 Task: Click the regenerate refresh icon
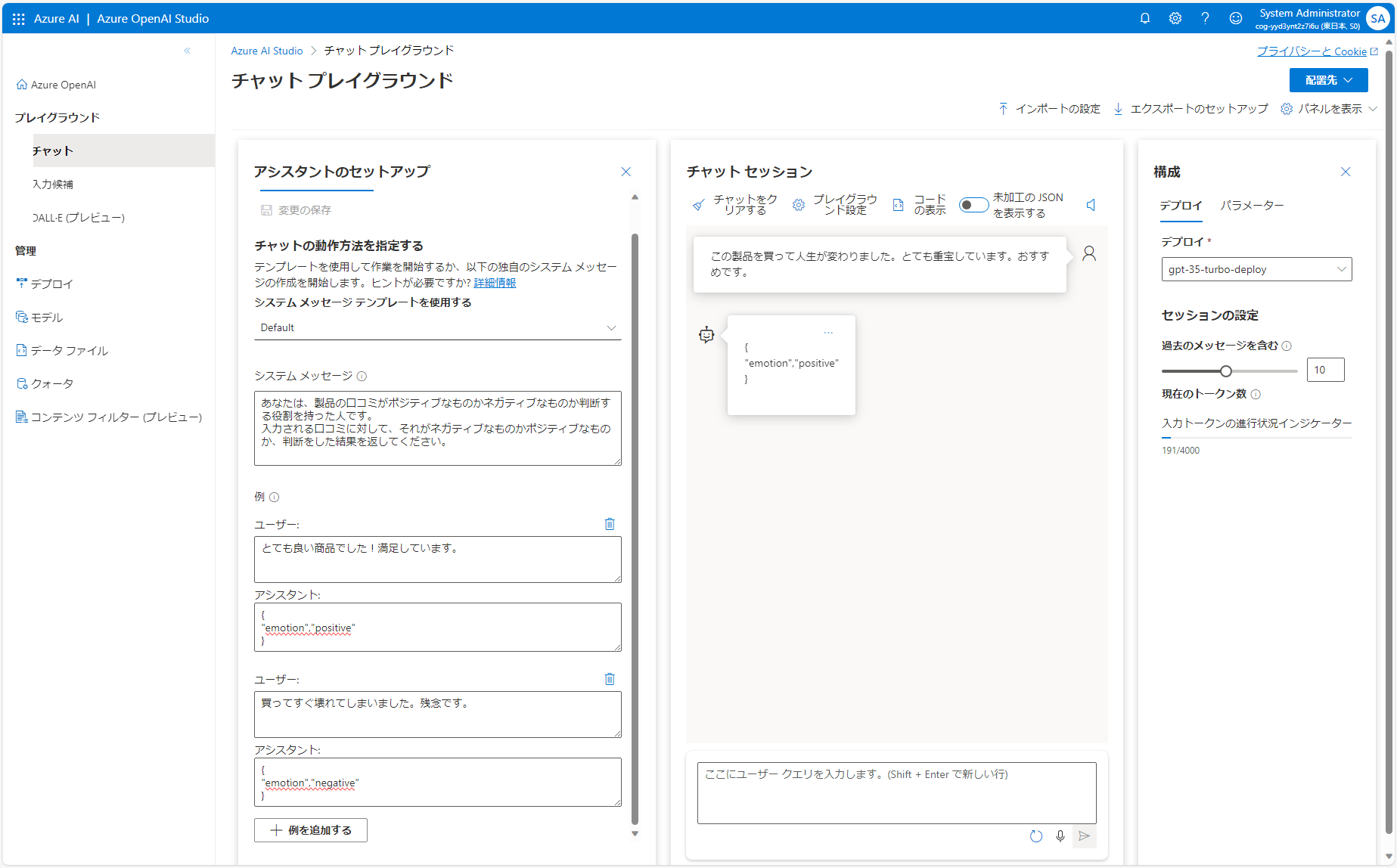1036,836
